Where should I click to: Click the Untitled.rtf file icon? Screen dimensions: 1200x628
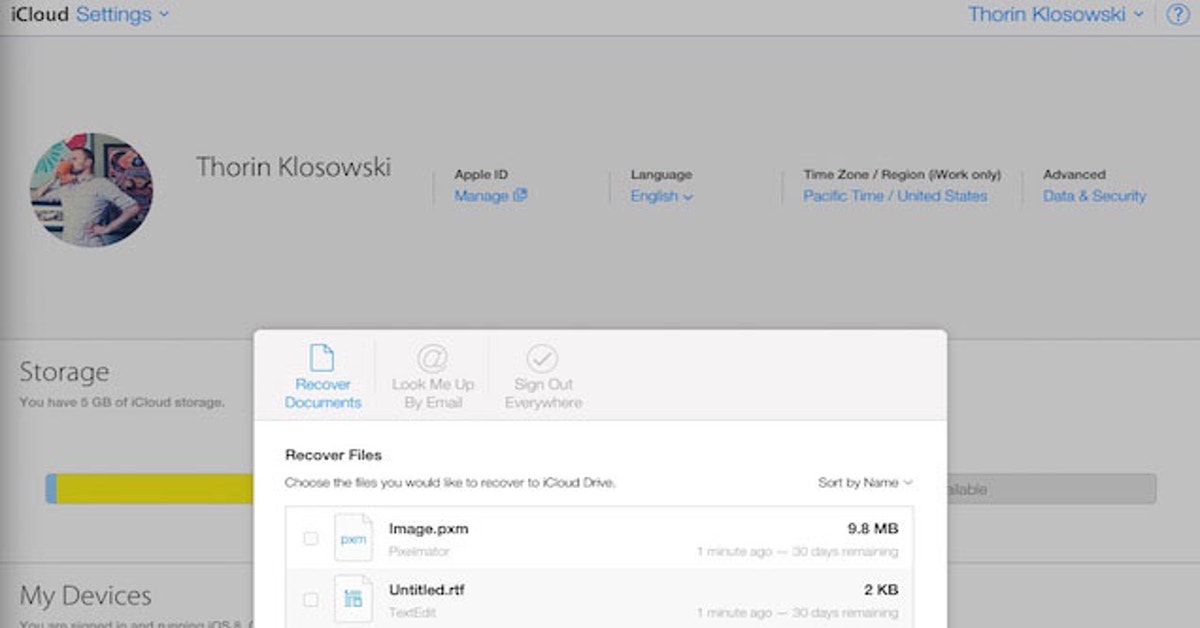coord(352,600)
